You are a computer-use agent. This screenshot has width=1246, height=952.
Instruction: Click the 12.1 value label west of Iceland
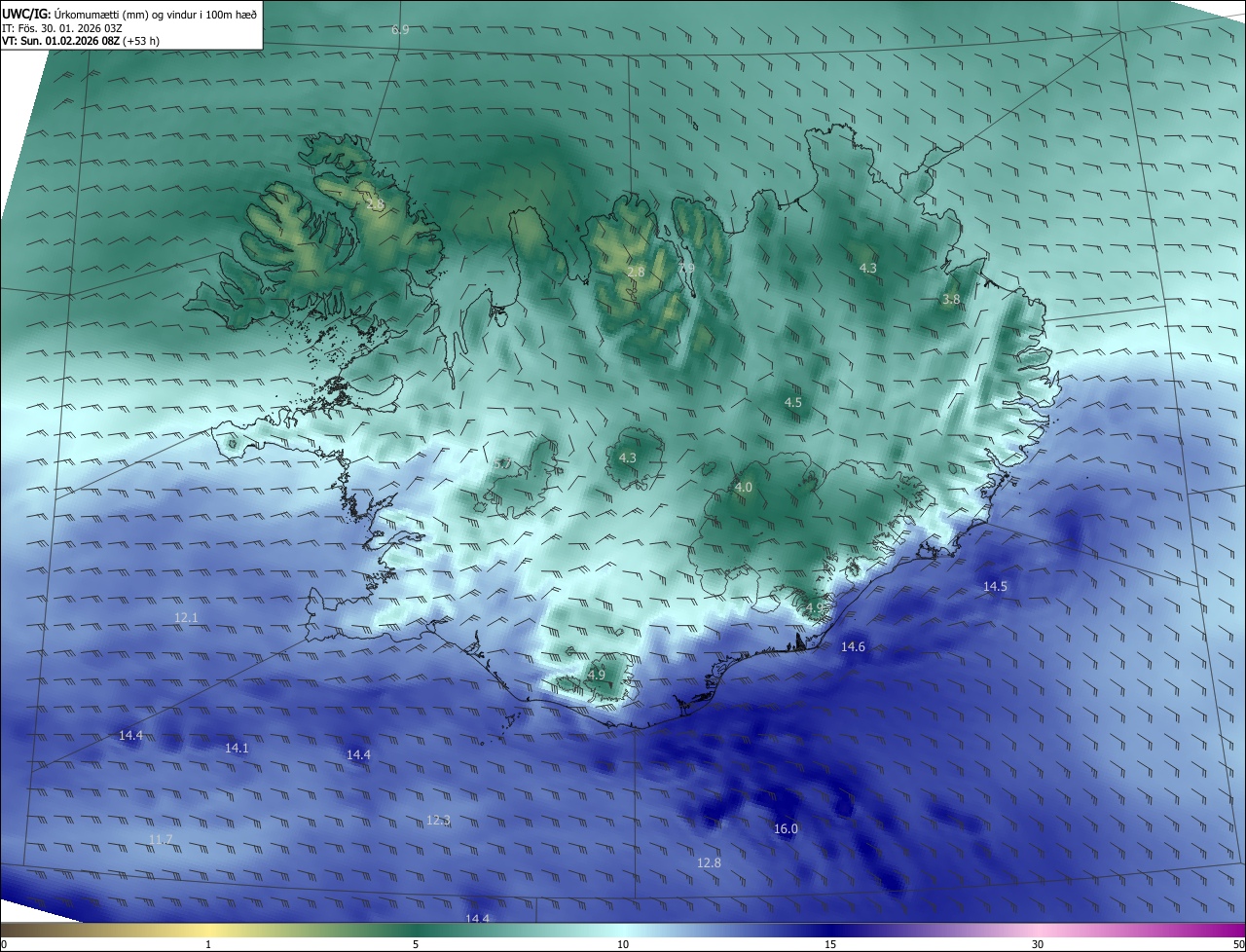[x=186, y=617]
